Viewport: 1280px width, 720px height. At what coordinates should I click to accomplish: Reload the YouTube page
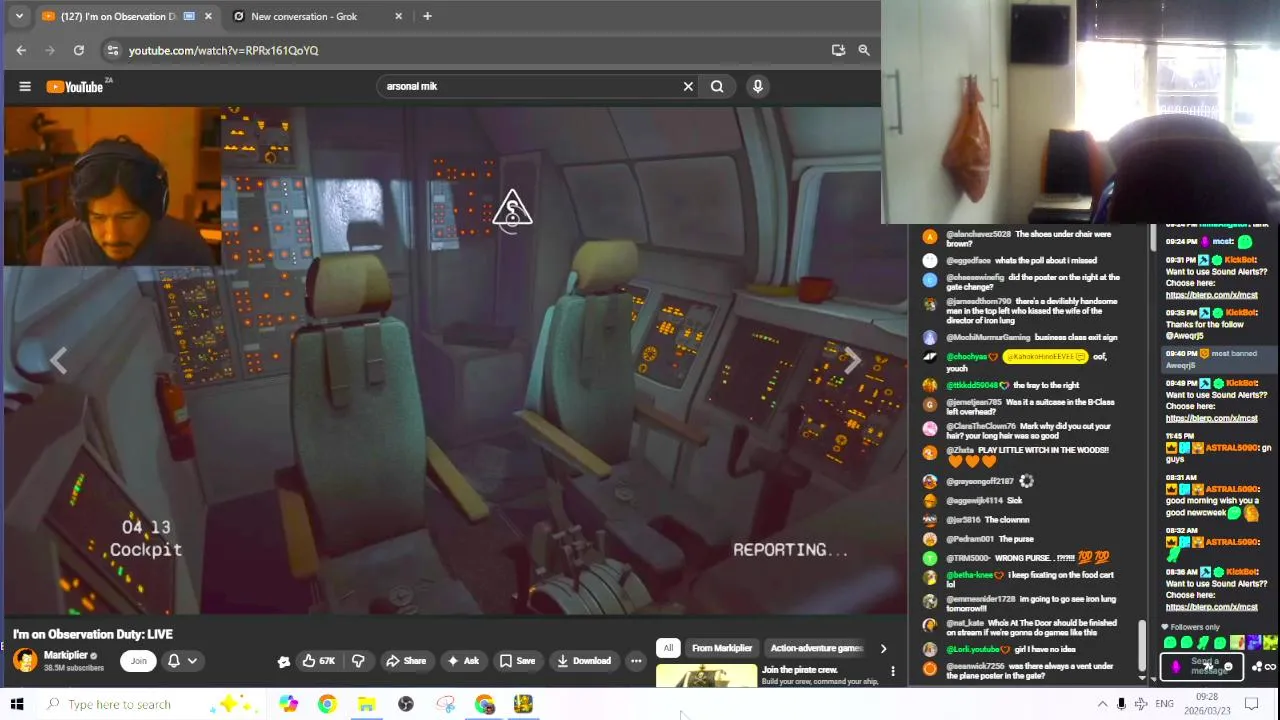tap(79, 50)
